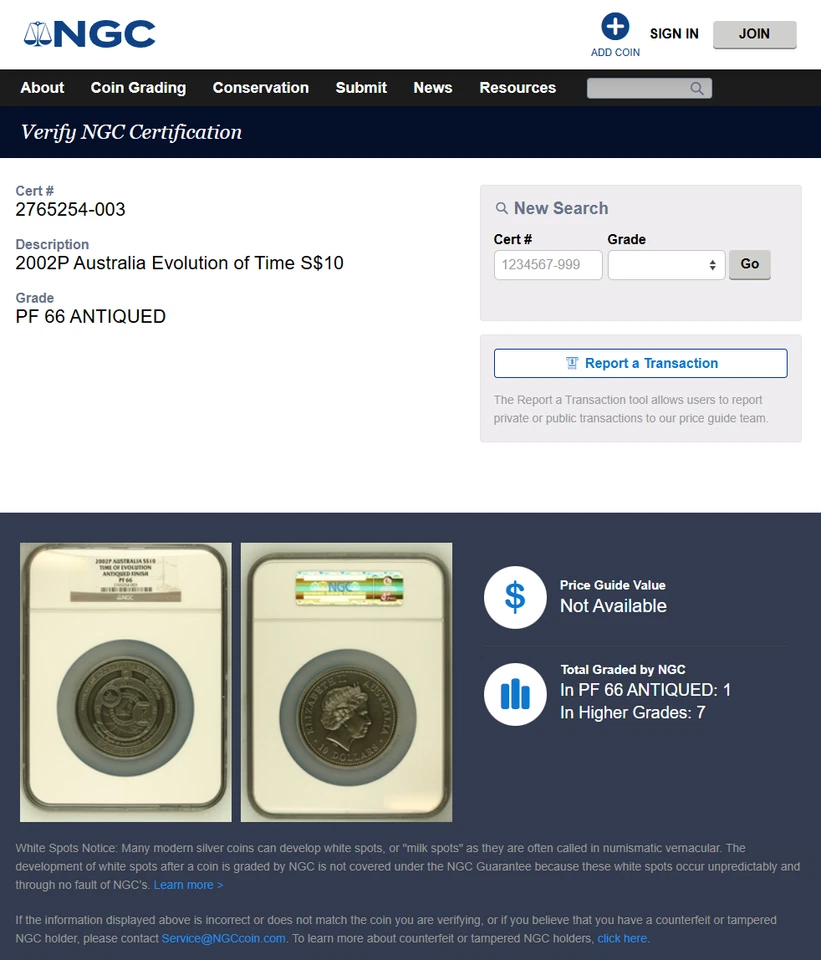Click the SIGN IN link
This screenshot has height=960, width=821.
click(674, 34)
